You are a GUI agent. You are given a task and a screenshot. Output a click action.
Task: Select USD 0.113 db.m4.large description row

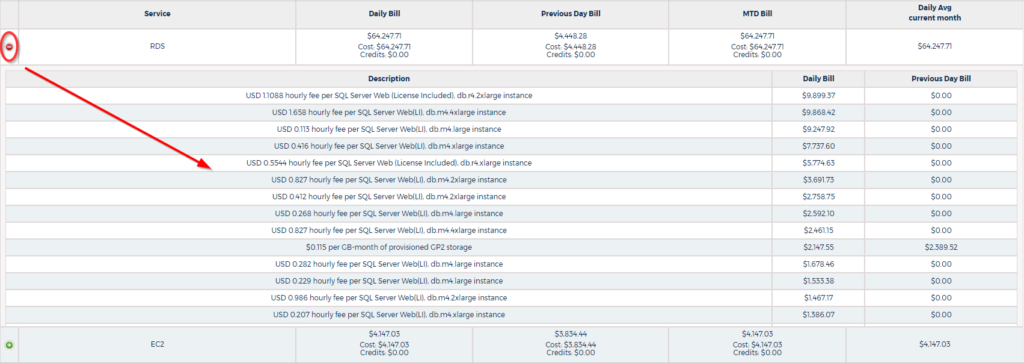[x=389, y=129]
